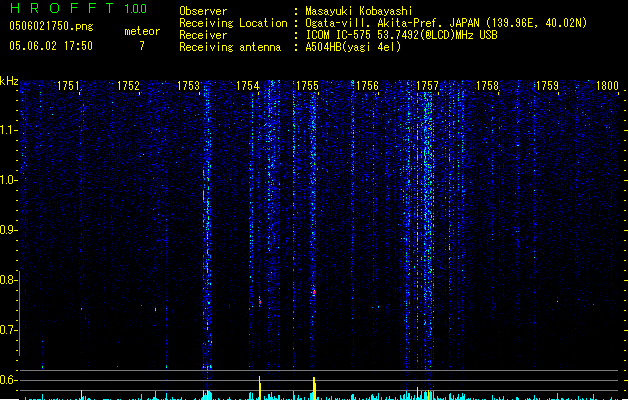The height and width of the screenshot is (400, 629).
Task: Click the 1759 time marker
Action: [547, 86]
